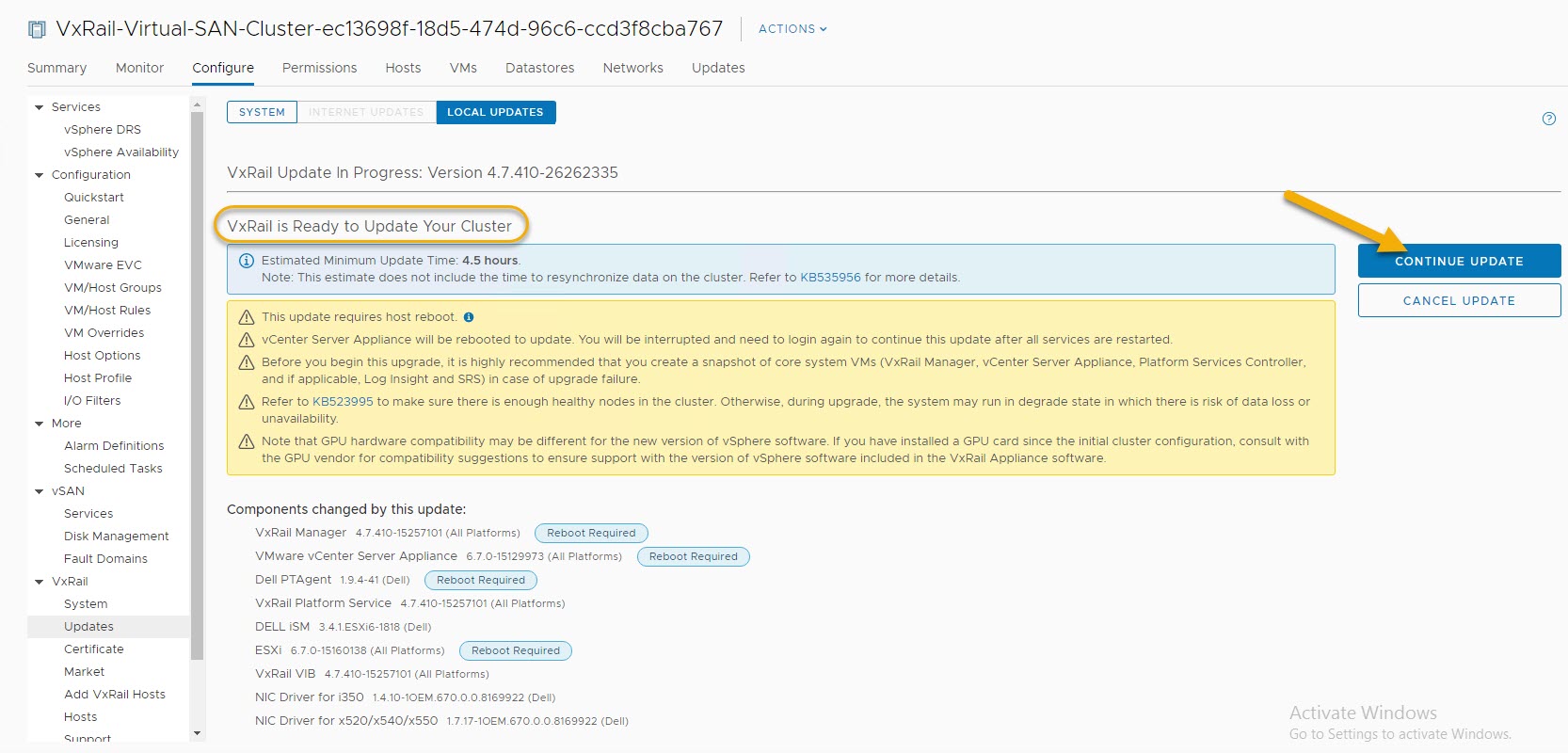Select the Configure tab

pos(223,68)
